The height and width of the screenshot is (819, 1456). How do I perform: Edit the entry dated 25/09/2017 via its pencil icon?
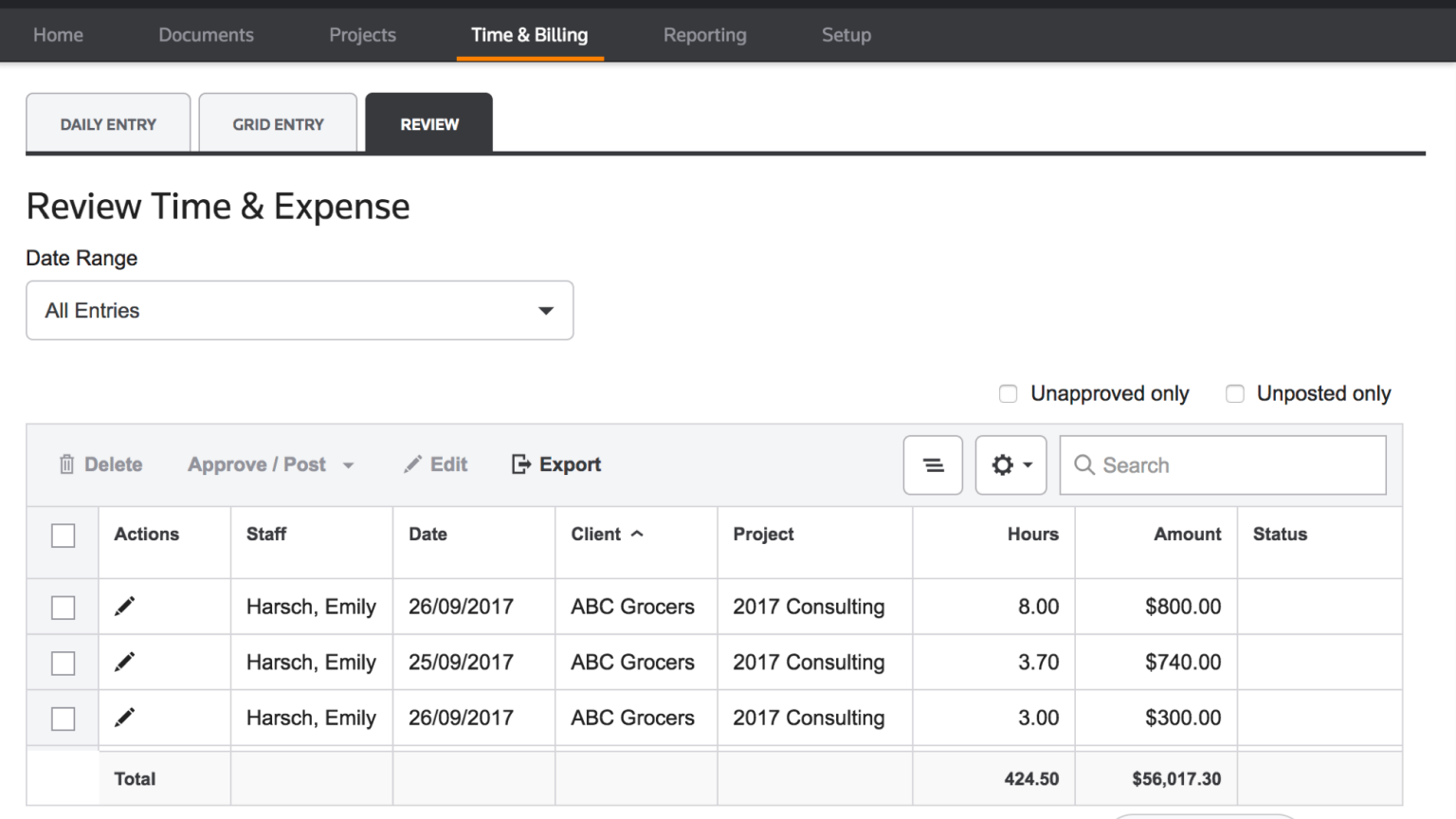pos(124,662)
